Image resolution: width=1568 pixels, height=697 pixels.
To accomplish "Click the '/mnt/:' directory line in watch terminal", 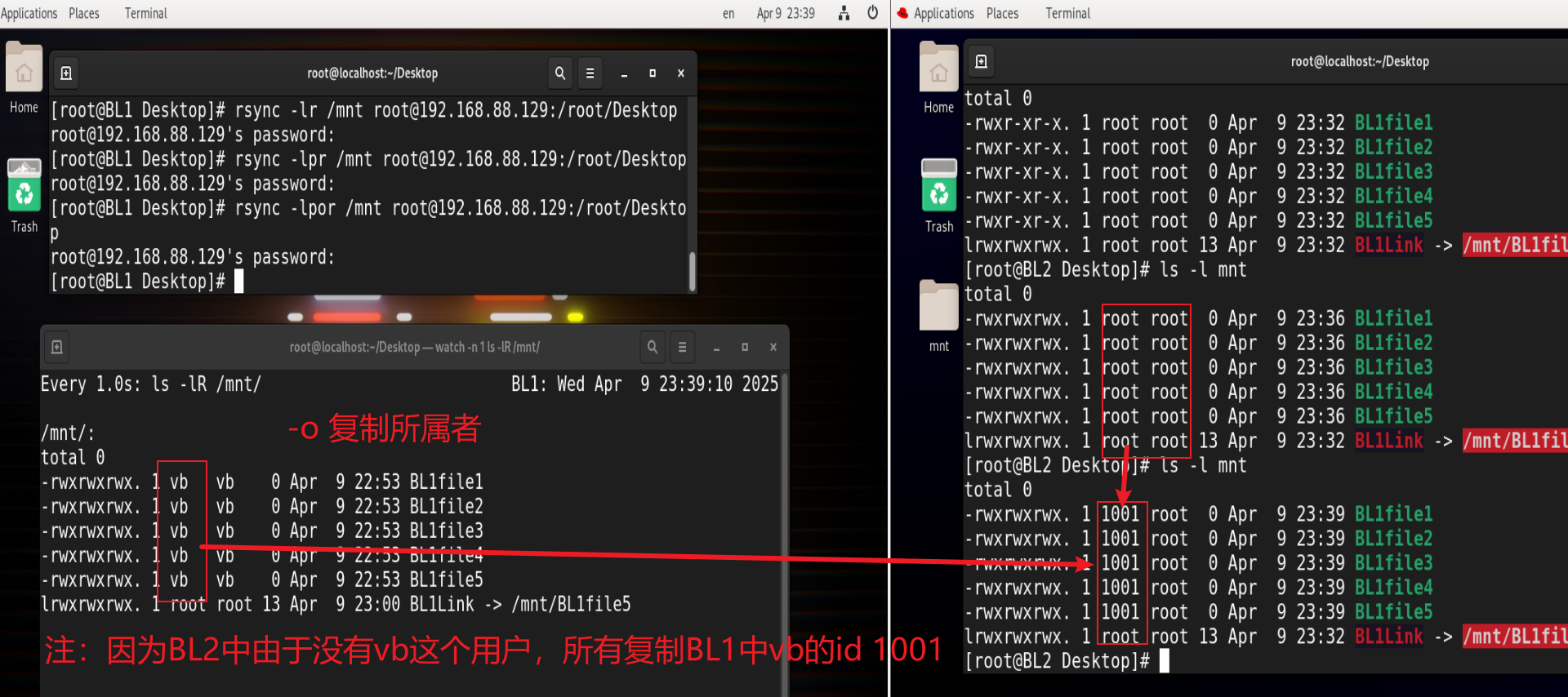I will 68,433.
